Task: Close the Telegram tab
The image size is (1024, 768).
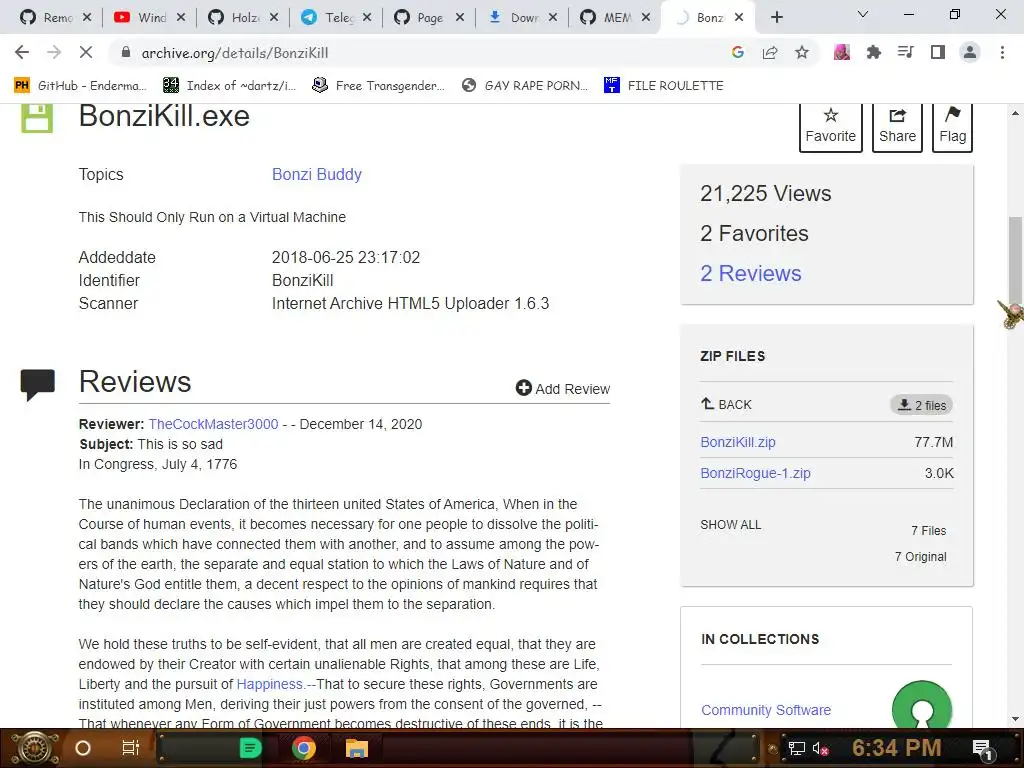Action: 367,18
